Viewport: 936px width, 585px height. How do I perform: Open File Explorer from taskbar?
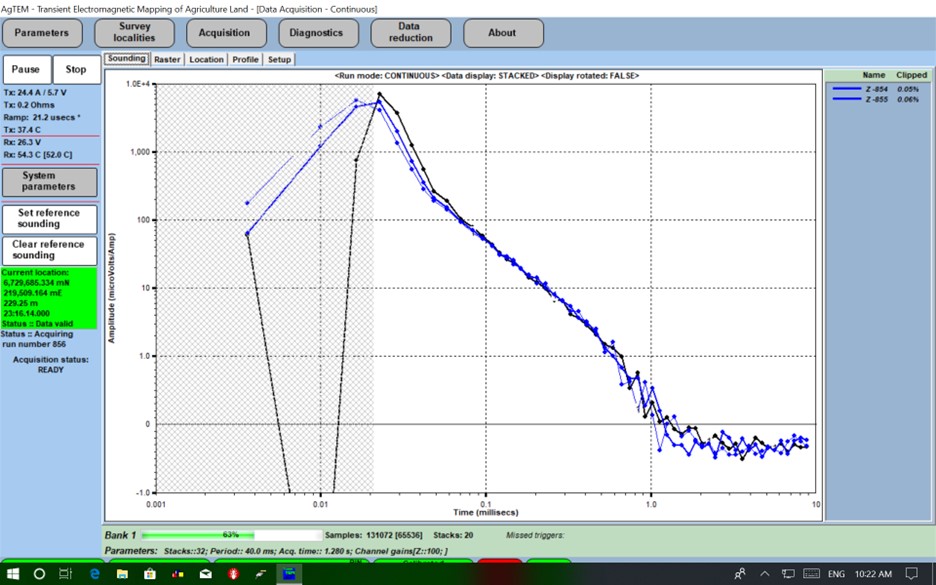122,574
